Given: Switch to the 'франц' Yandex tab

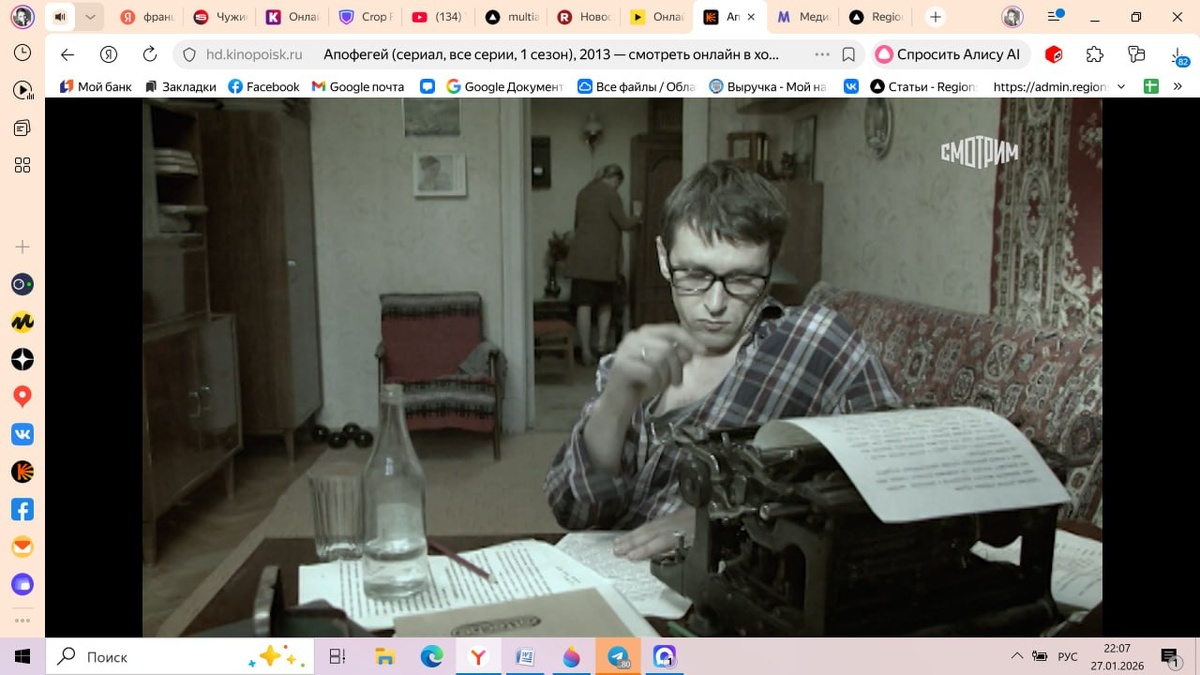Looking at the screenshot, I should point(147,17).
